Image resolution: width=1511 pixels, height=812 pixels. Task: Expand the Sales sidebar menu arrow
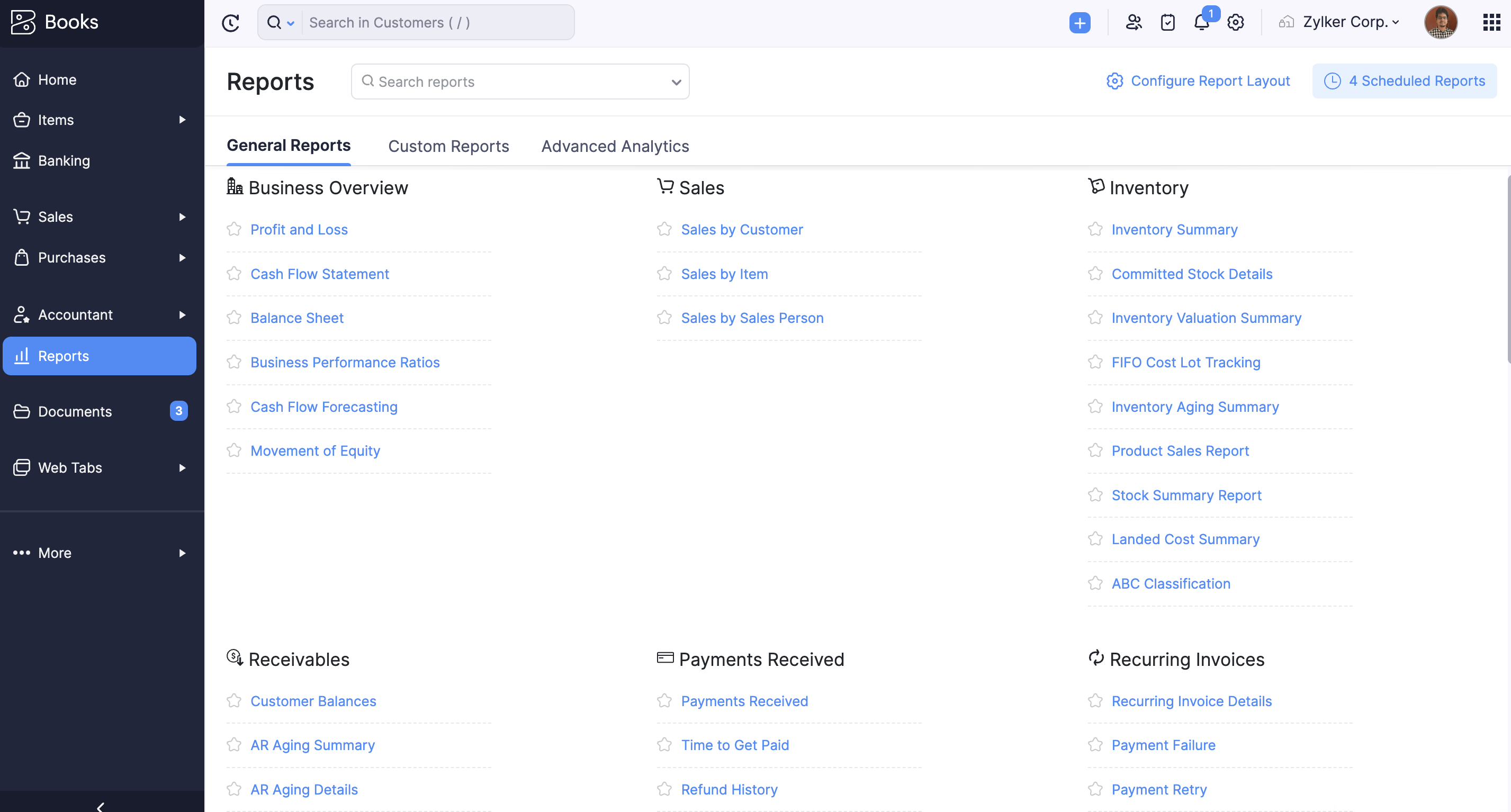click(183, 217)
